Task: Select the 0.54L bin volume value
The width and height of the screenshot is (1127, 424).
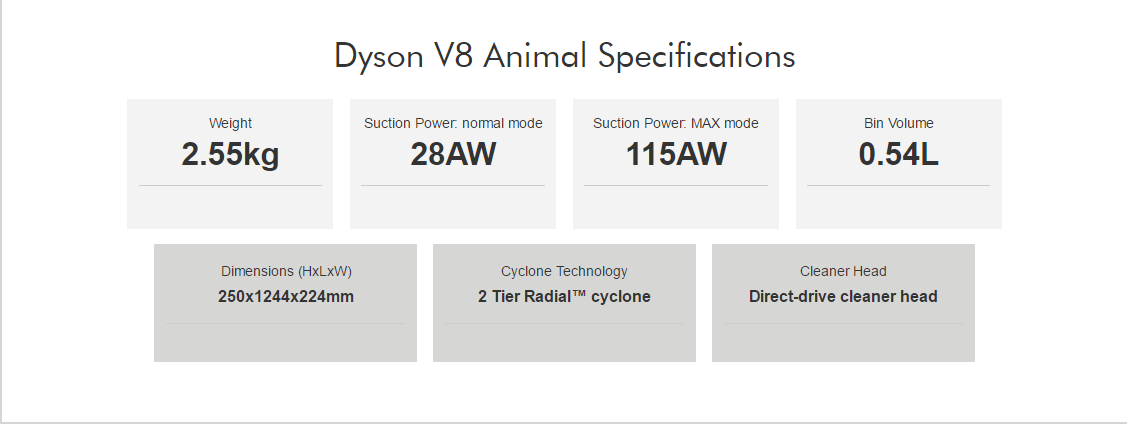Action: click(899, 154)
